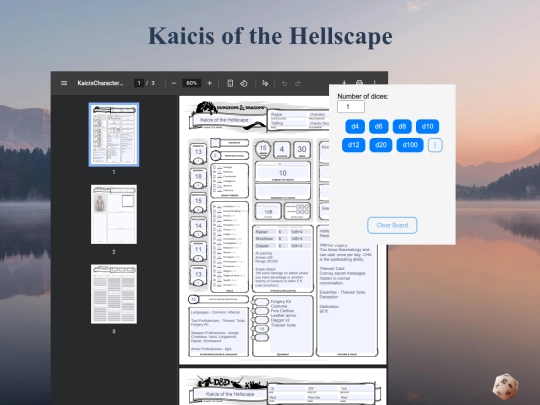Click the KaicisCharacter file name in toolbar
Screen dimensions: 540x405
coord(100,83)
